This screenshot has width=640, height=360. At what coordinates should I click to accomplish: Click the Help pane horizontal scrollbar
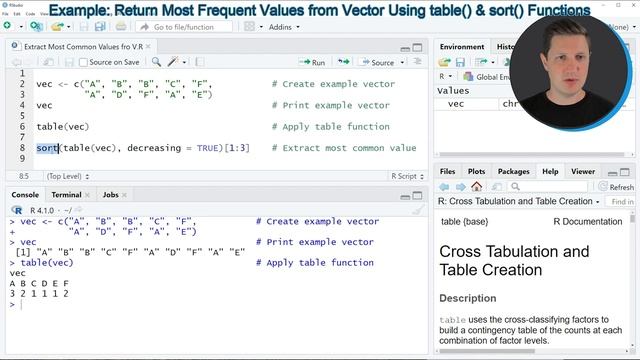coord(487,351)
